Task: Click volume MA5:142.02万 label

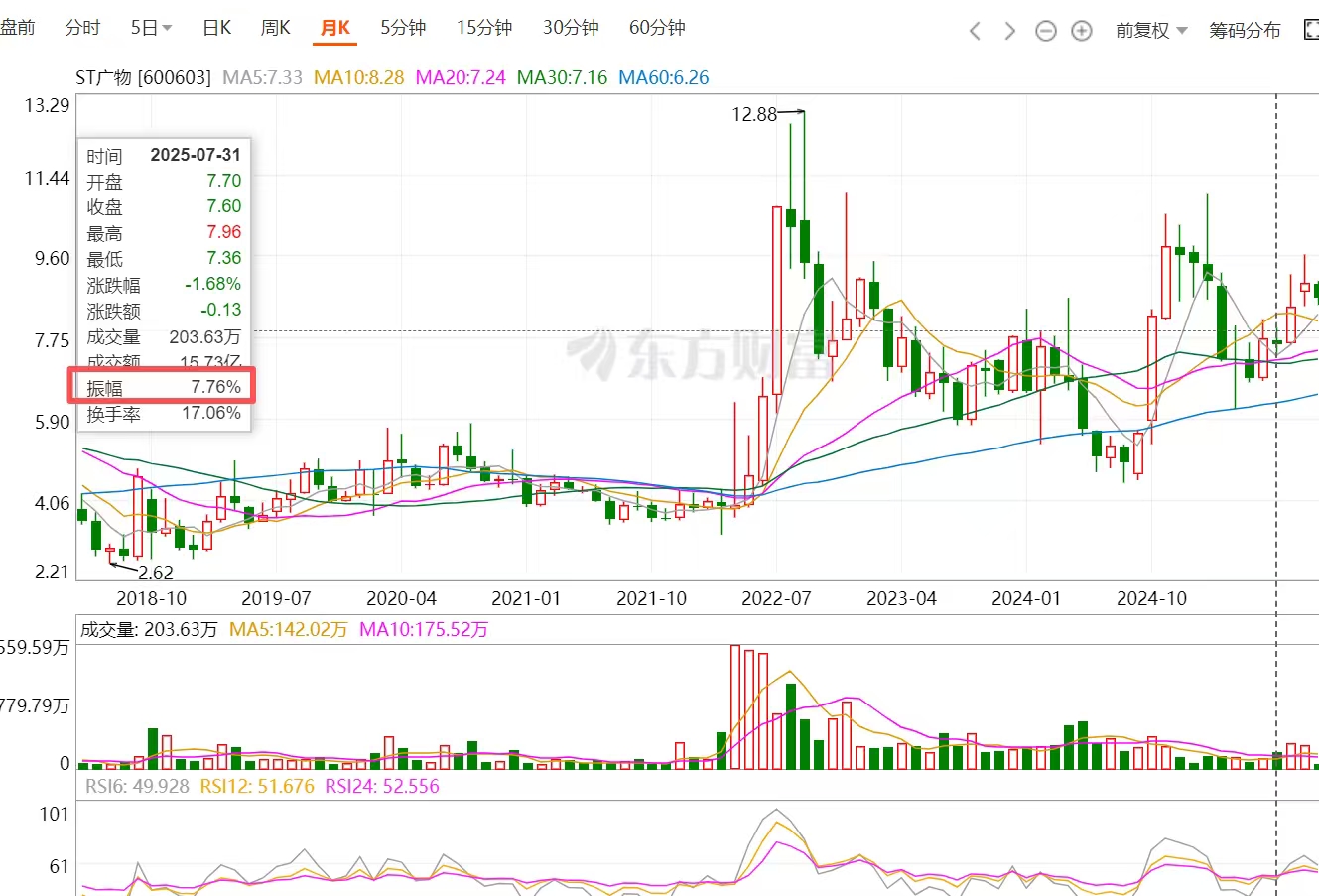Action: [289, 629]
